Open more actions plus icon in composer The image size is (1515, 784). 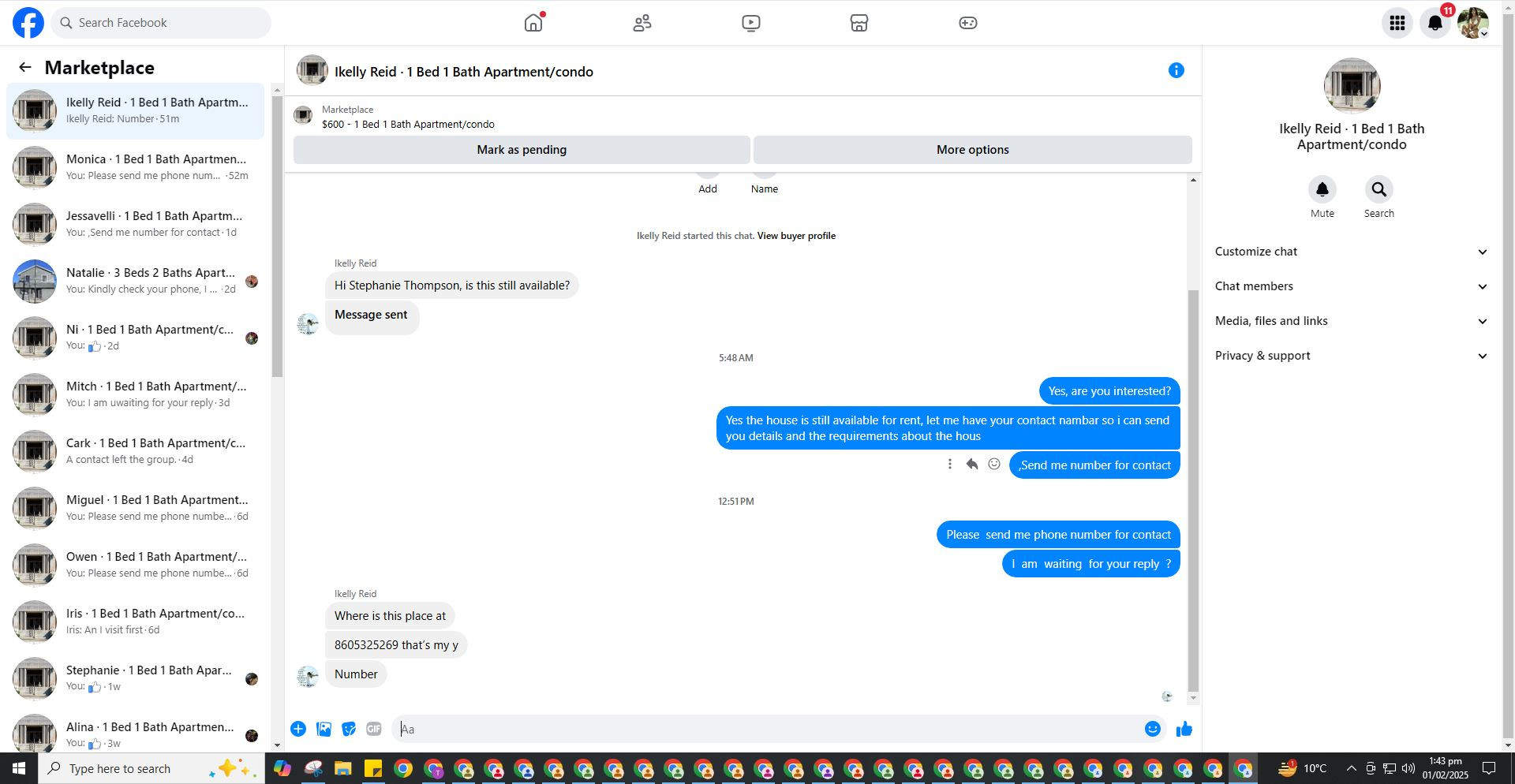(298, 729)
